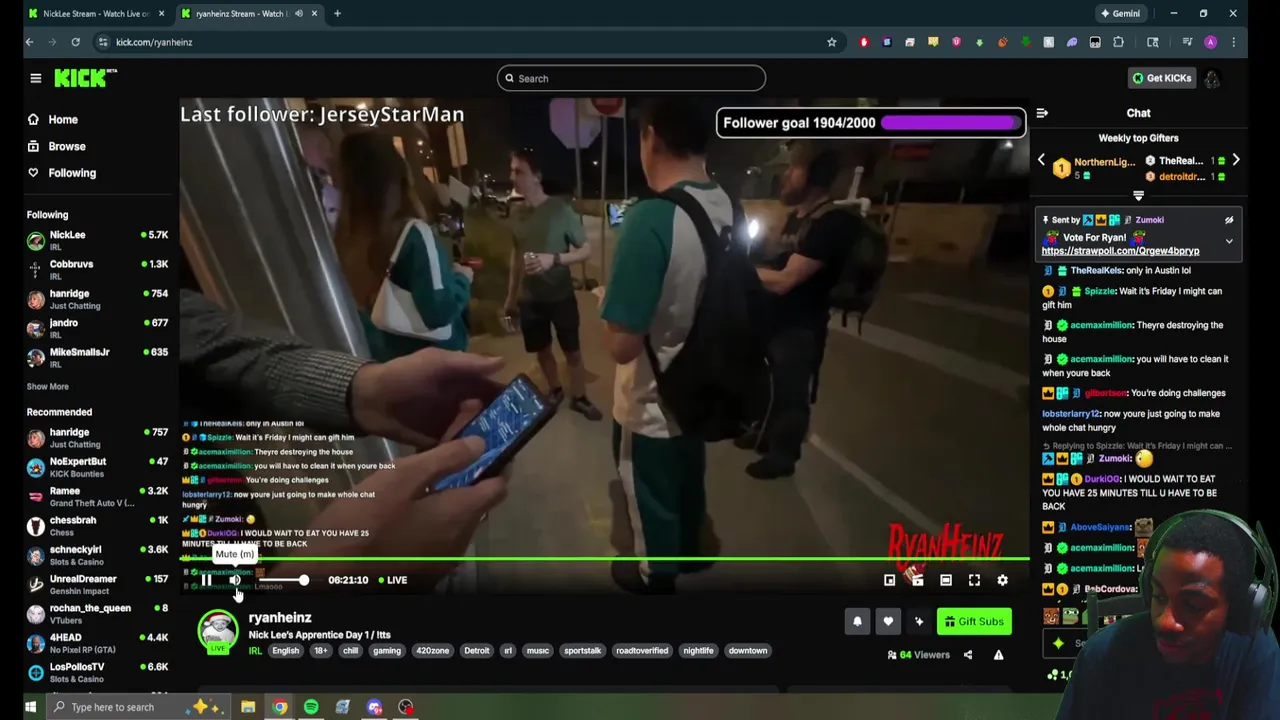Show previous weekly top gifters
This screenshot has width=1280, height=720.
[x=1041, y=160]
